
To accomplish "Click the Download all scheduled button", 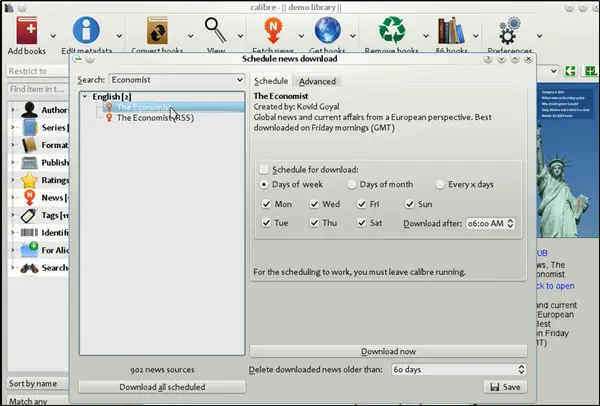I will click(x=162, y=387).
